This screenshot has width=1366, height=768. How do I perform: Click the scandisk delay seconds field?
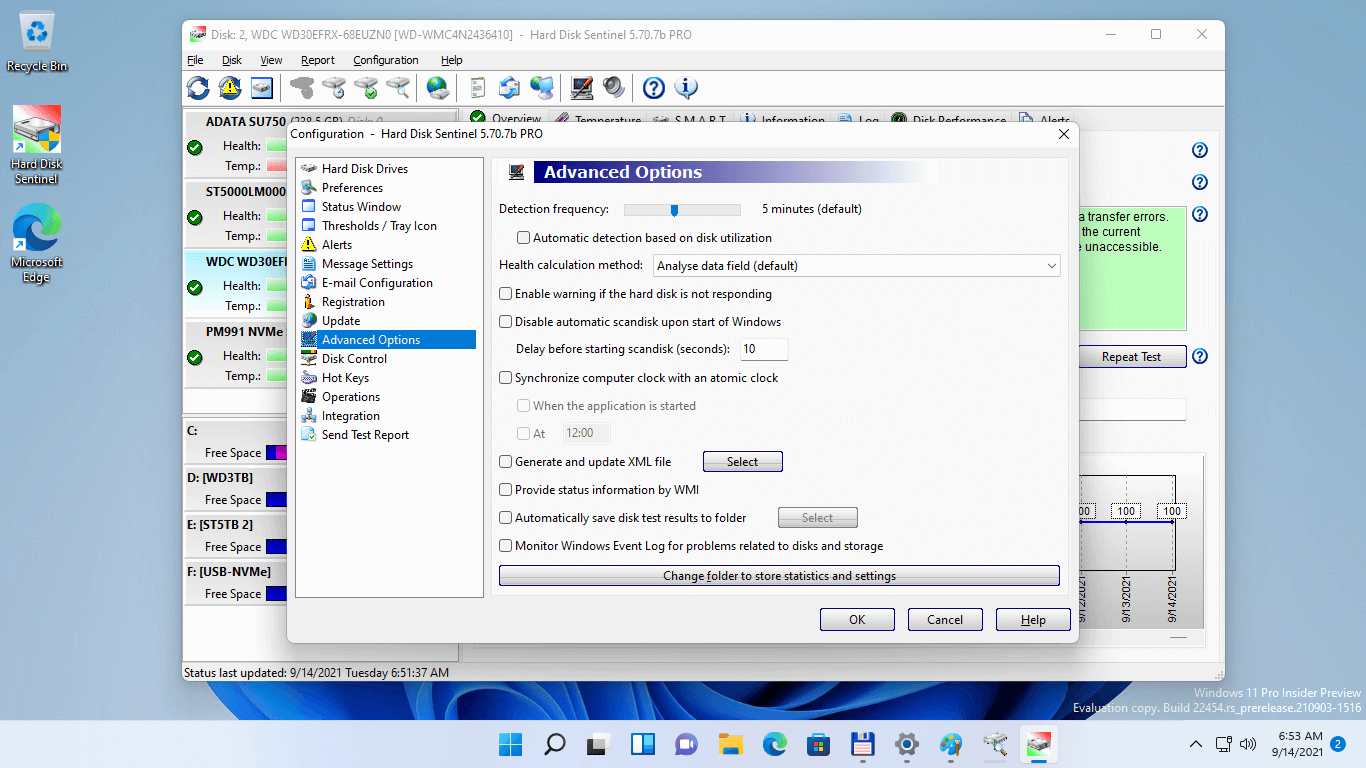764,350
